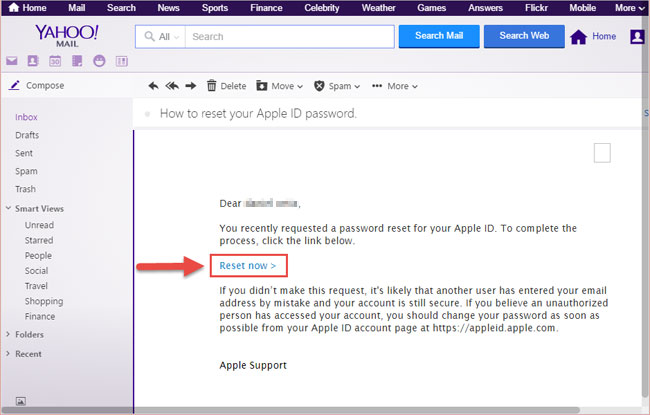Open the Calendar icon showing 30

click(55, 61)
